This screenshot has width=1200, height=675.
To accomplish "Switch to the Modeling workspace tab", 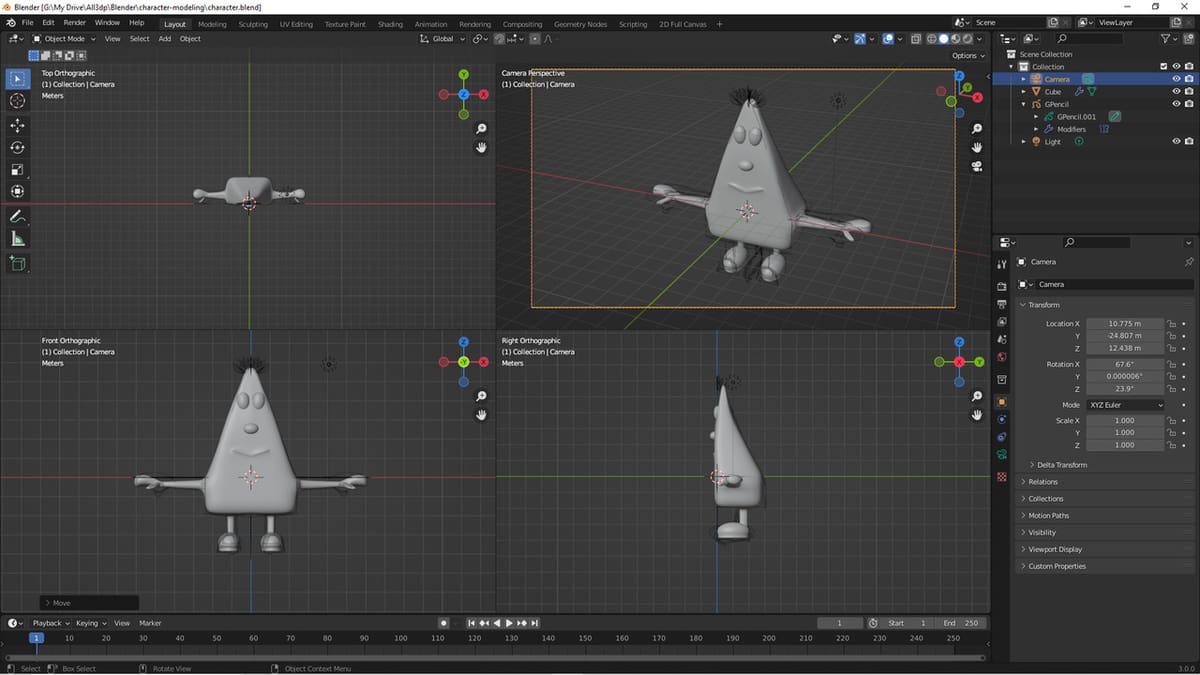I will [212, 24].
